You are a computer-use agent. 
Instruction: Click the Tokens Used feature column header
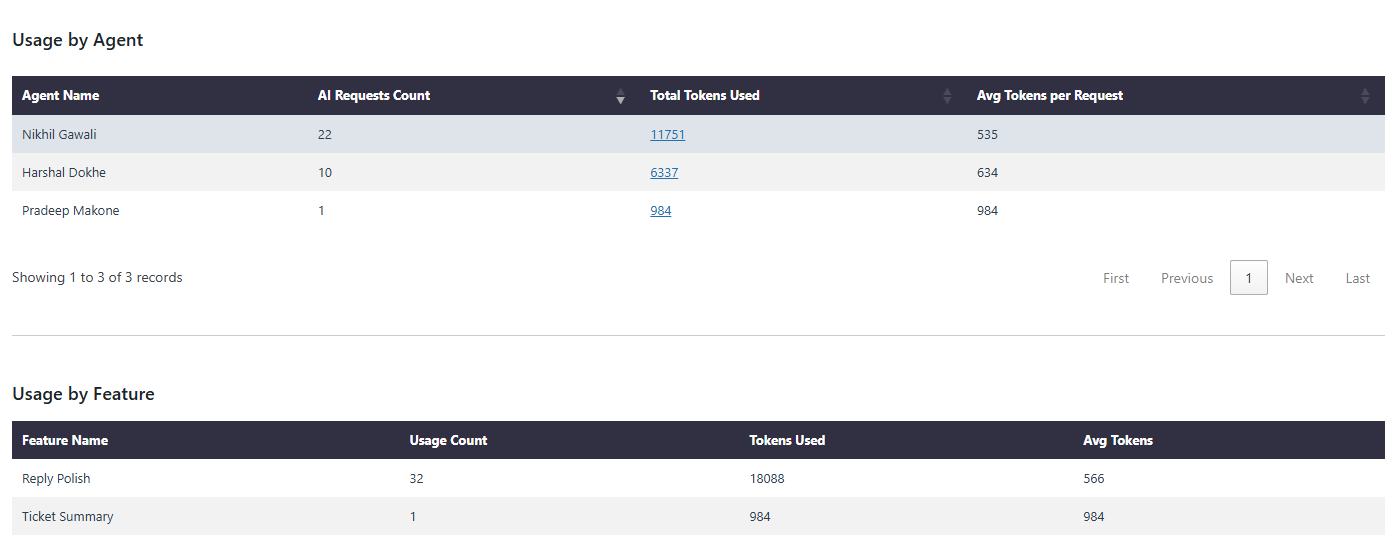(x=787, y=440)
